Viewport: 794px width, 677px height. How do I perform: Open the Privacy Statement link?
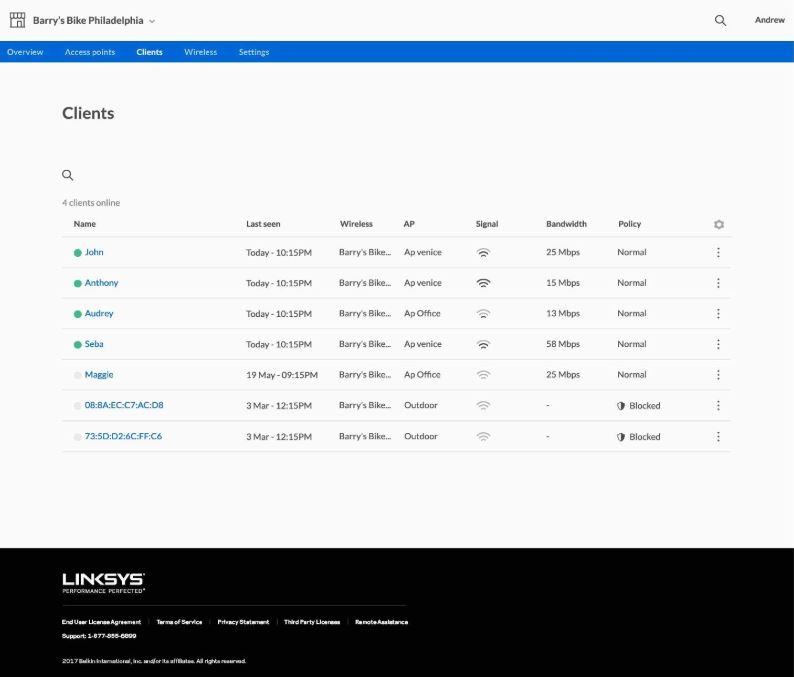click(x=243, y=622)
